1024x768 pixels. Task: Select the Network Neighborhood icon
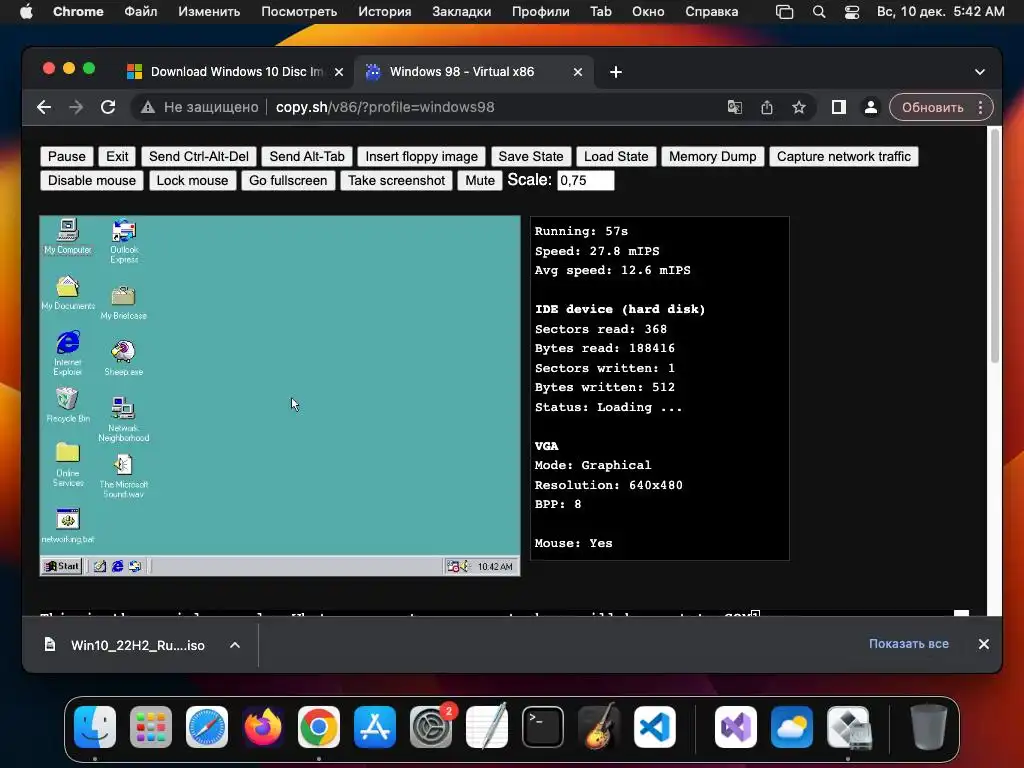click(123, 419)
